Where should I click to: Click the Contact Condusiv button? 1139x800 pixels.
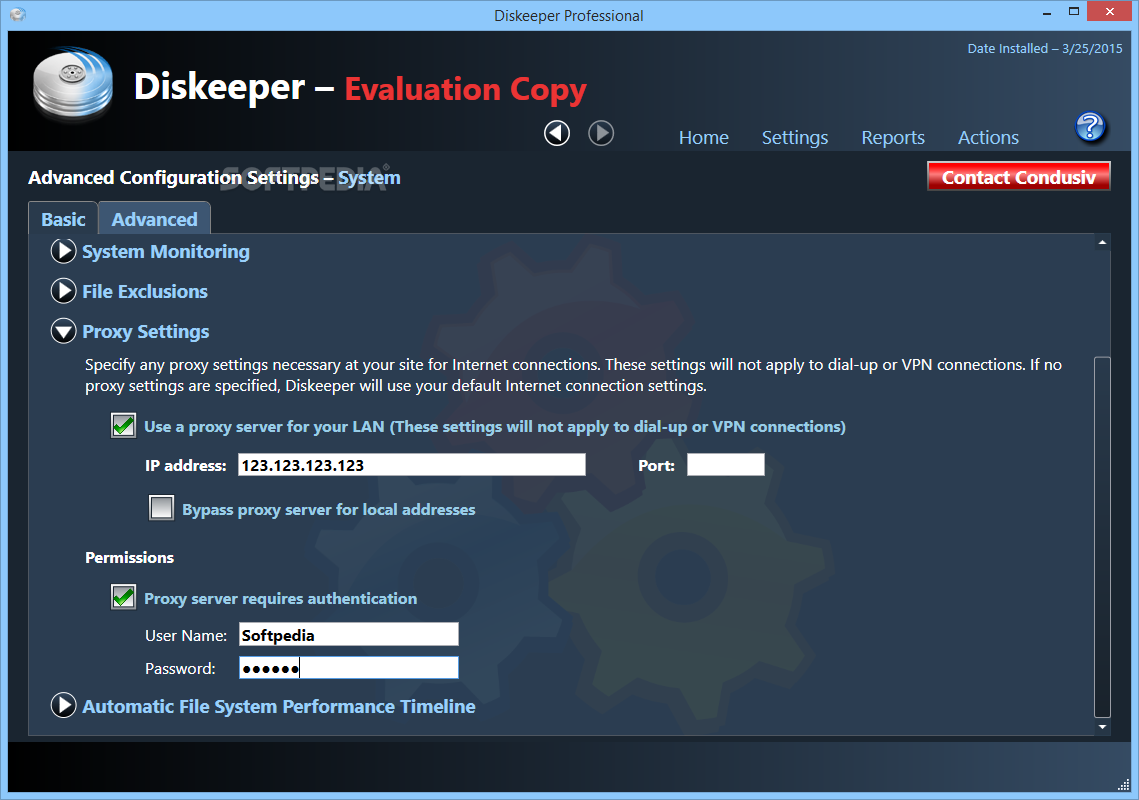(1018, 177)
